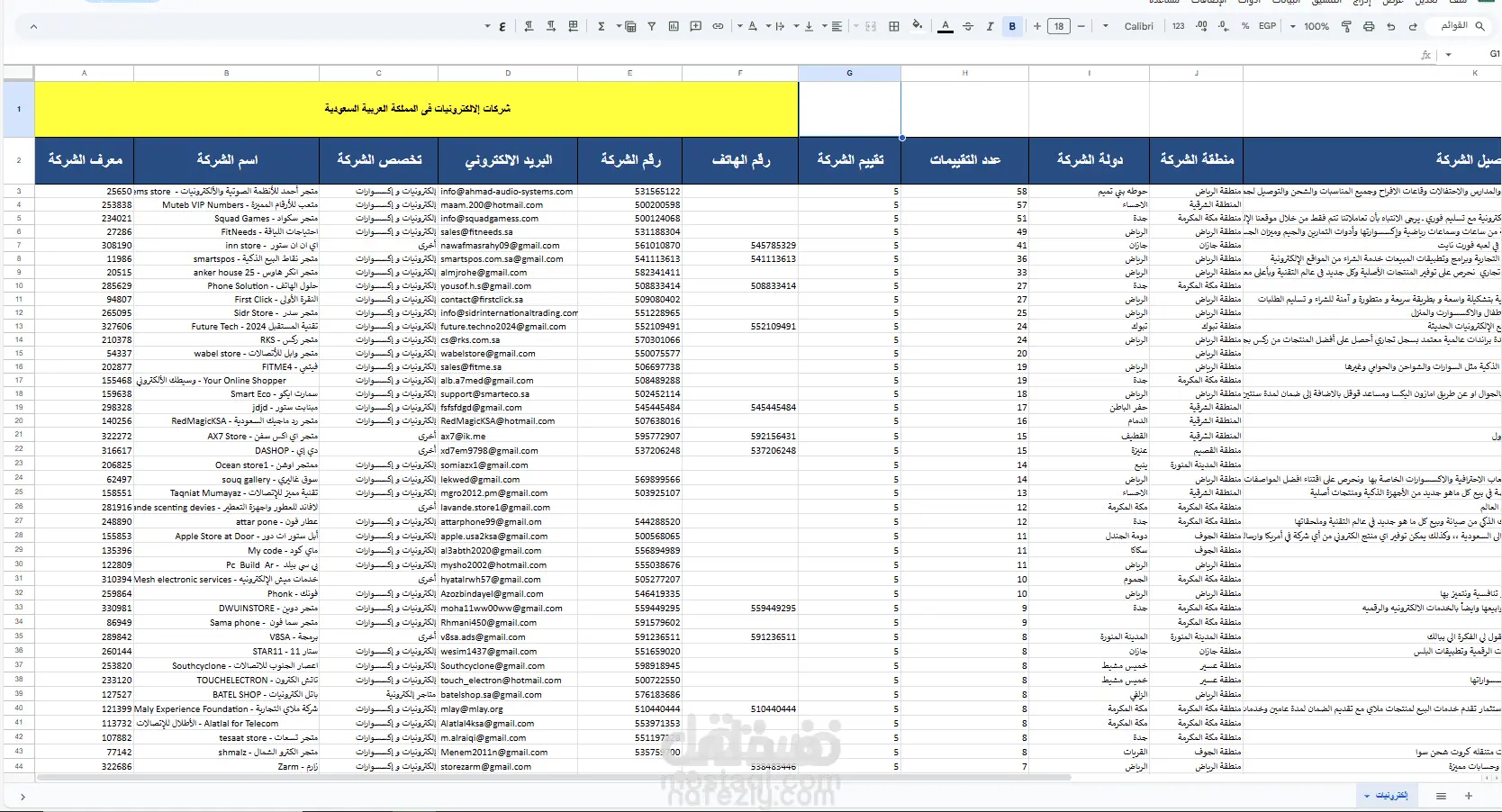Screen dimensions: 1502x812
Task: Click the table icon beside the funnel
Action: tap(630, 26)
